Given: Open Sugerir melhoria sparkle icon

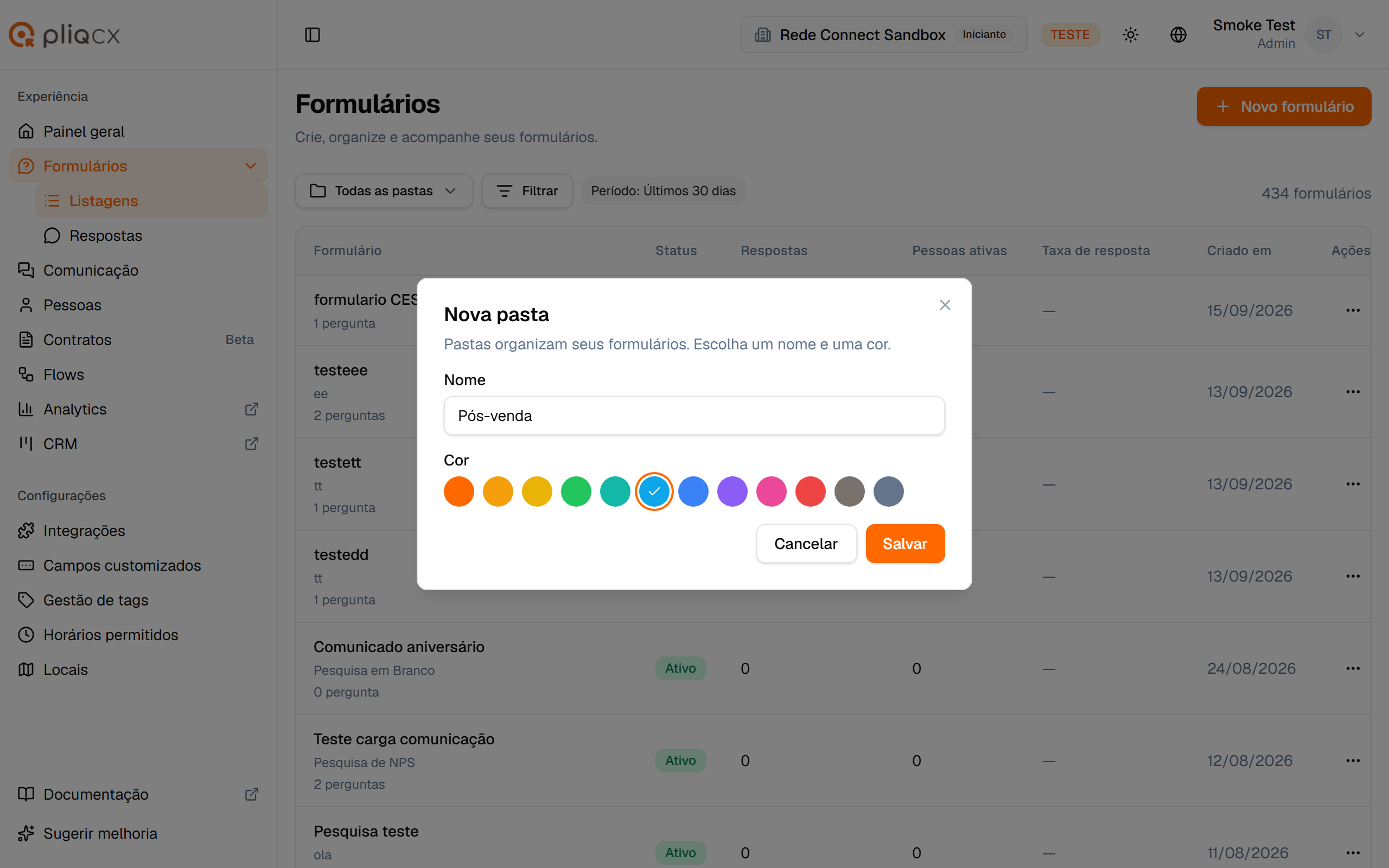Looking at the screenshot, I should coord(26,833).
